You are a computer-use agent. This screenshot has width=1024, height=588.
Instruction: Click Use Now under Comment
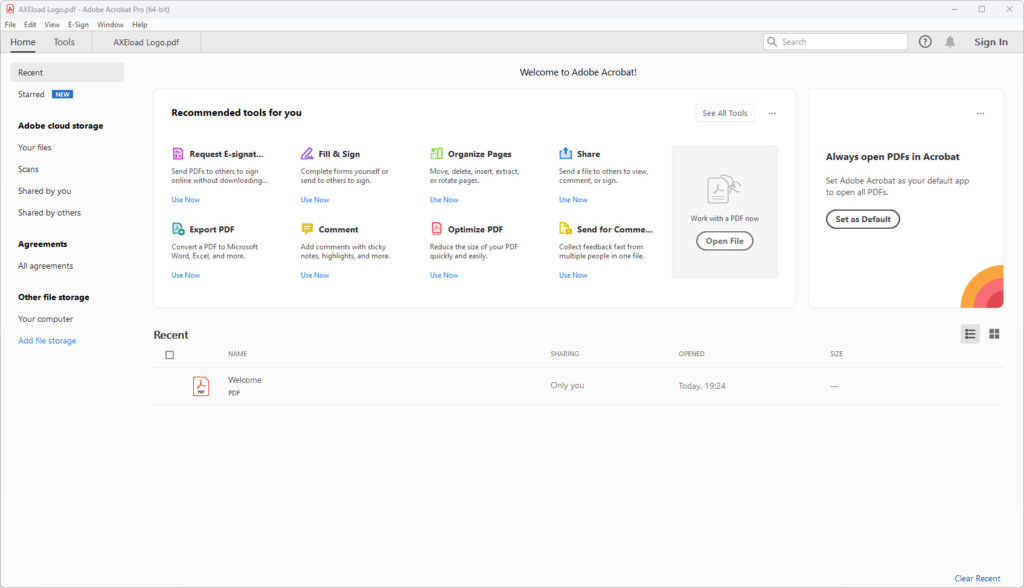(x=315, y=275)
